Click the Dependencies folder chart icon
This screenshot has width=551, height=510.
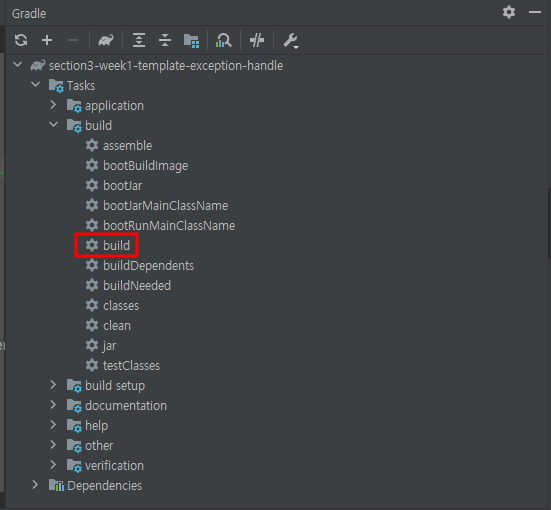[56, 485]
